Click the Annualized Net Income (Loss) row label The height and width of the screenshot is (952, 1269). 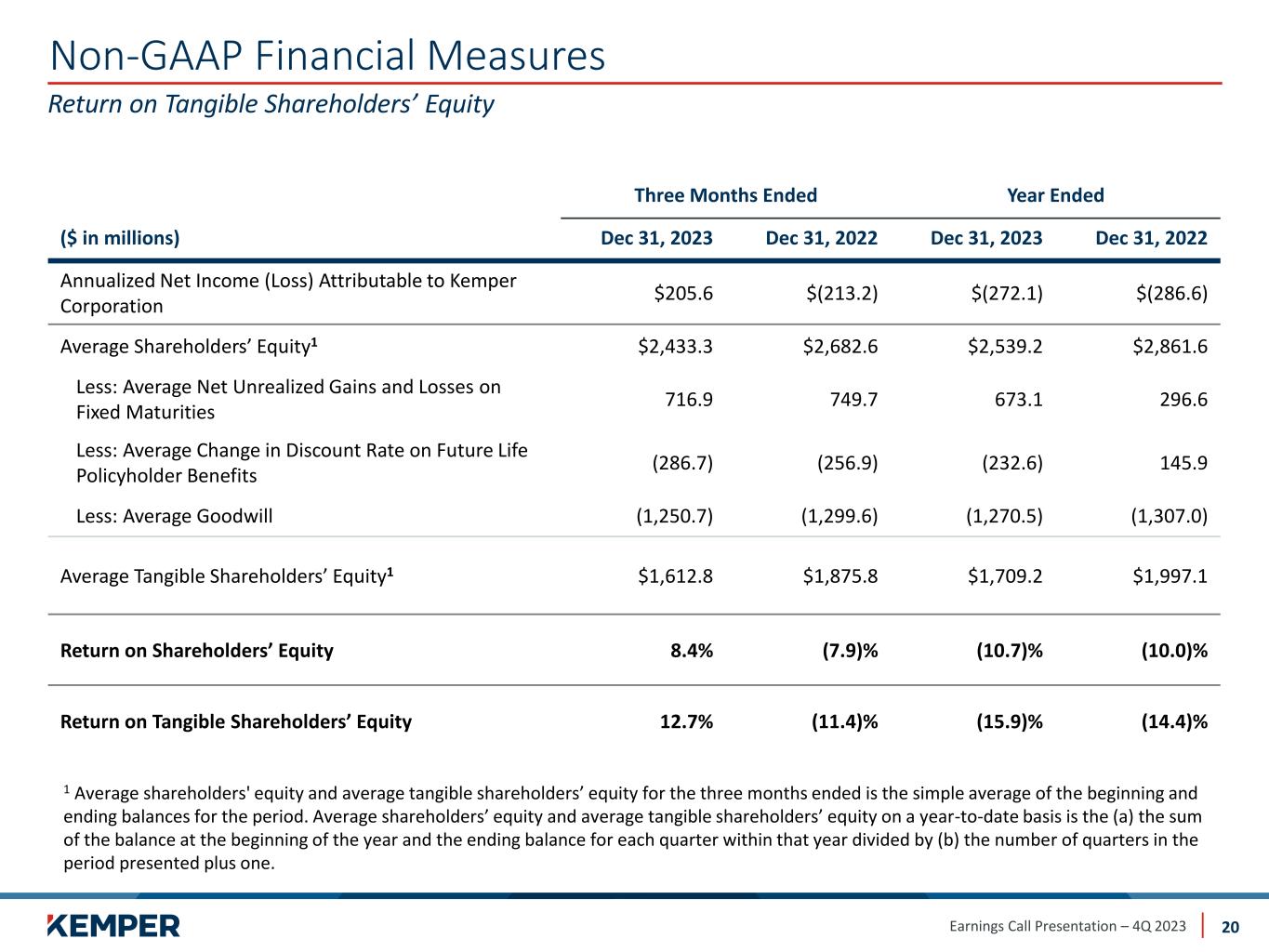pos(288,293)
